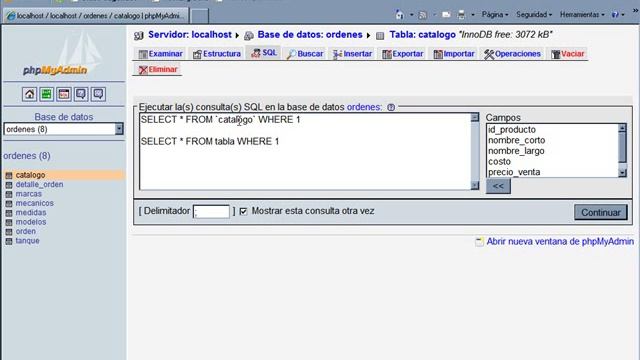
Task: Select costo in Campos list
Action: (499, 162)
